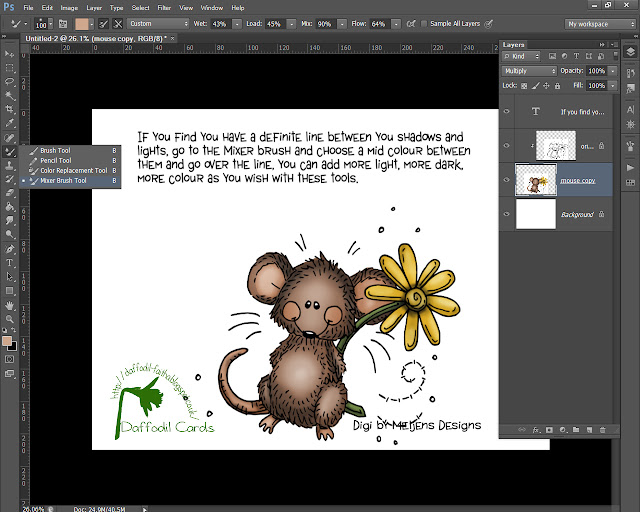Select the Rectangle shape tool

[9, 291]
